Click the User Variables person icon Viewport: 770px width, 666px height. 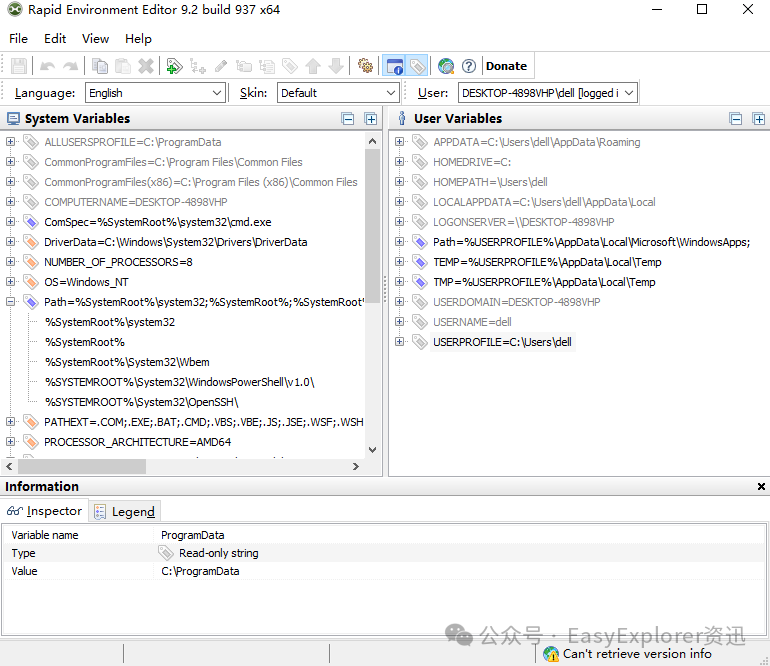pos(402,118)
